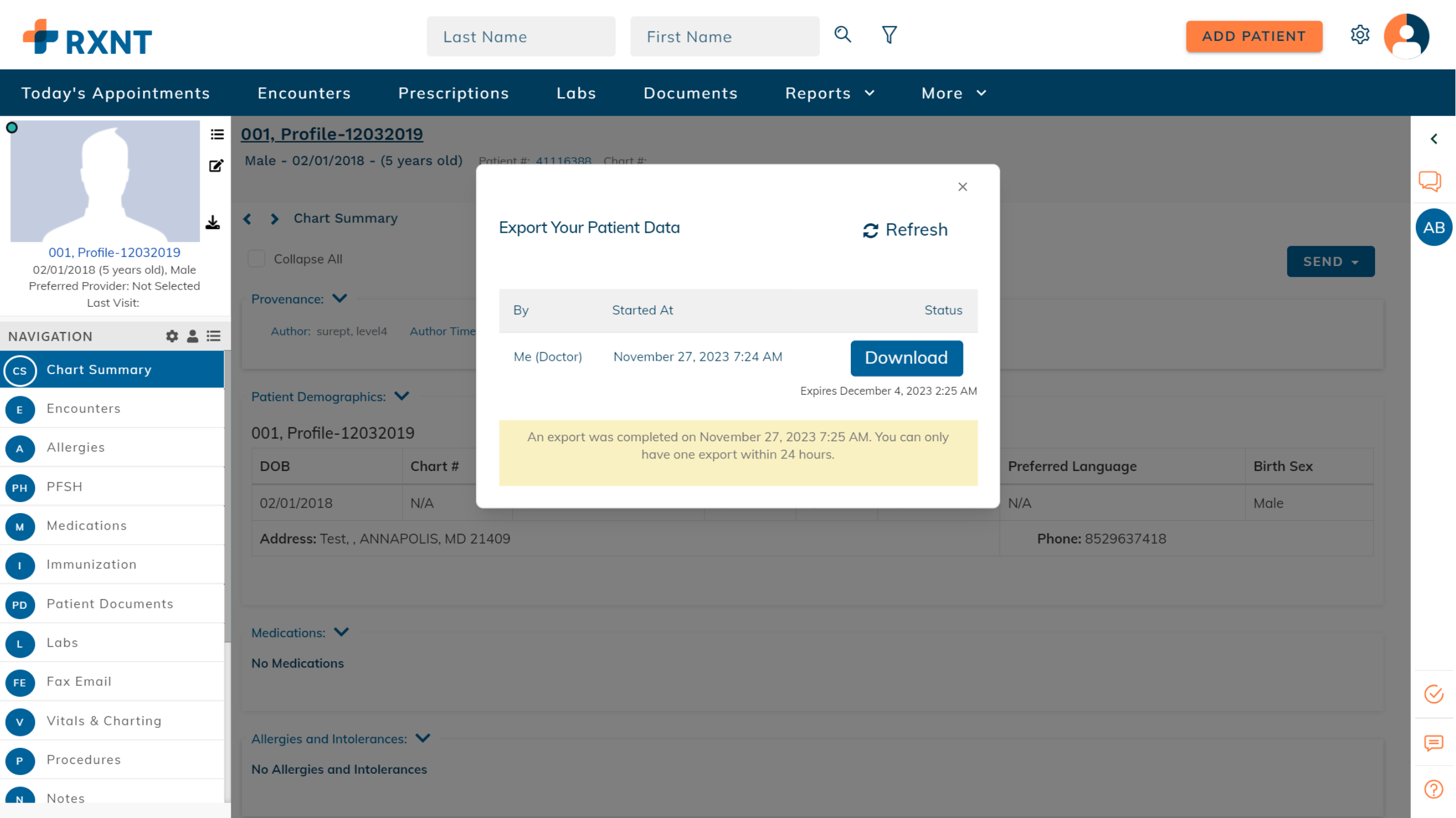Open the patient list icon above the photo
This screenshot has height=818, width=1456.
(216, 134)
